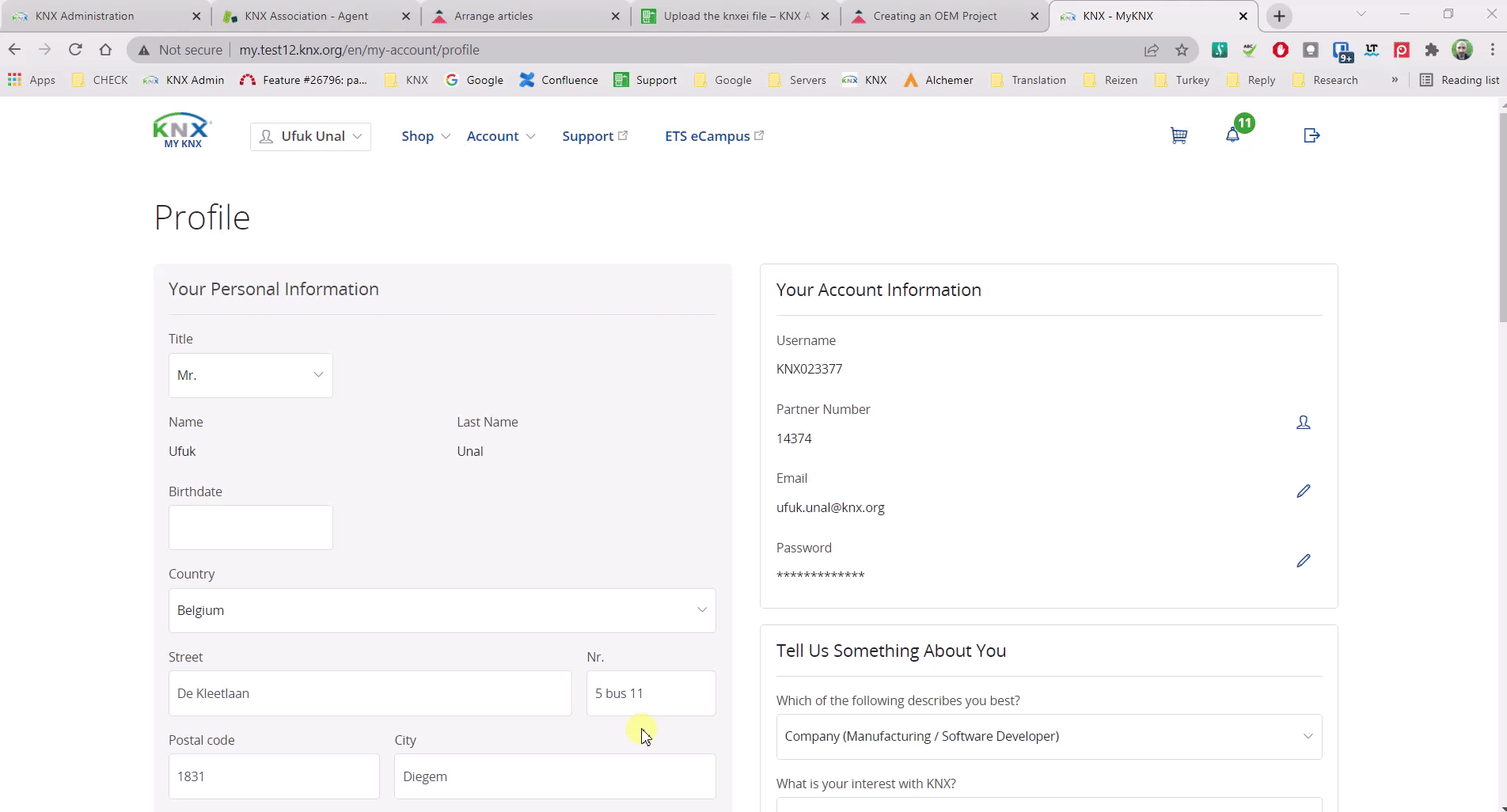Open the Confluence bookmark

559,80
